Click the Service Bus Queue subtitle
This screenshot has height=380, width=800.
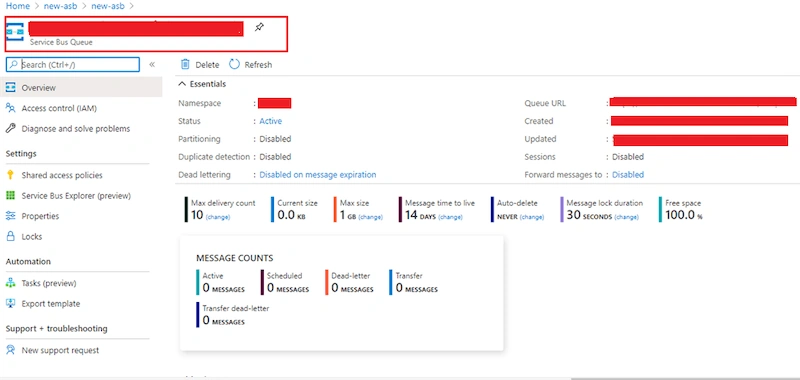tap(61, 42)
